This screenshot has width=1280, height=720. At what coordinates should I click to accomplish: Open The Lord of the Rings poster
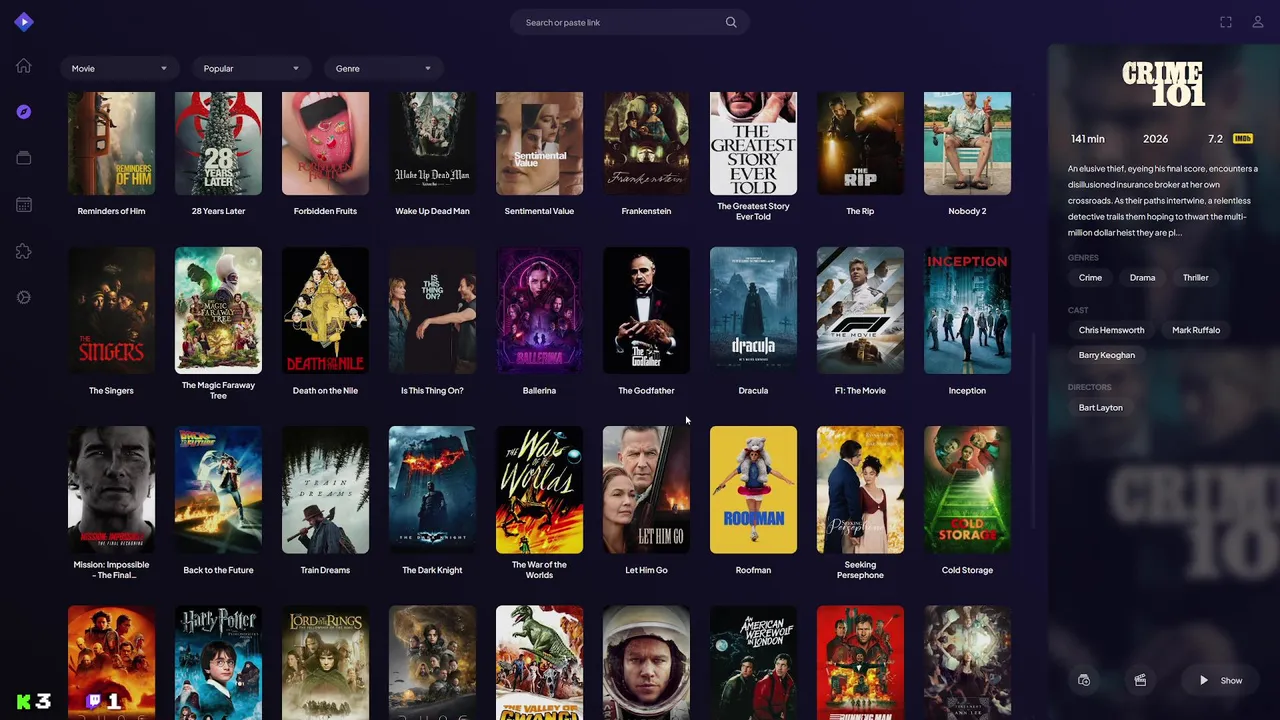click(325, 662)
